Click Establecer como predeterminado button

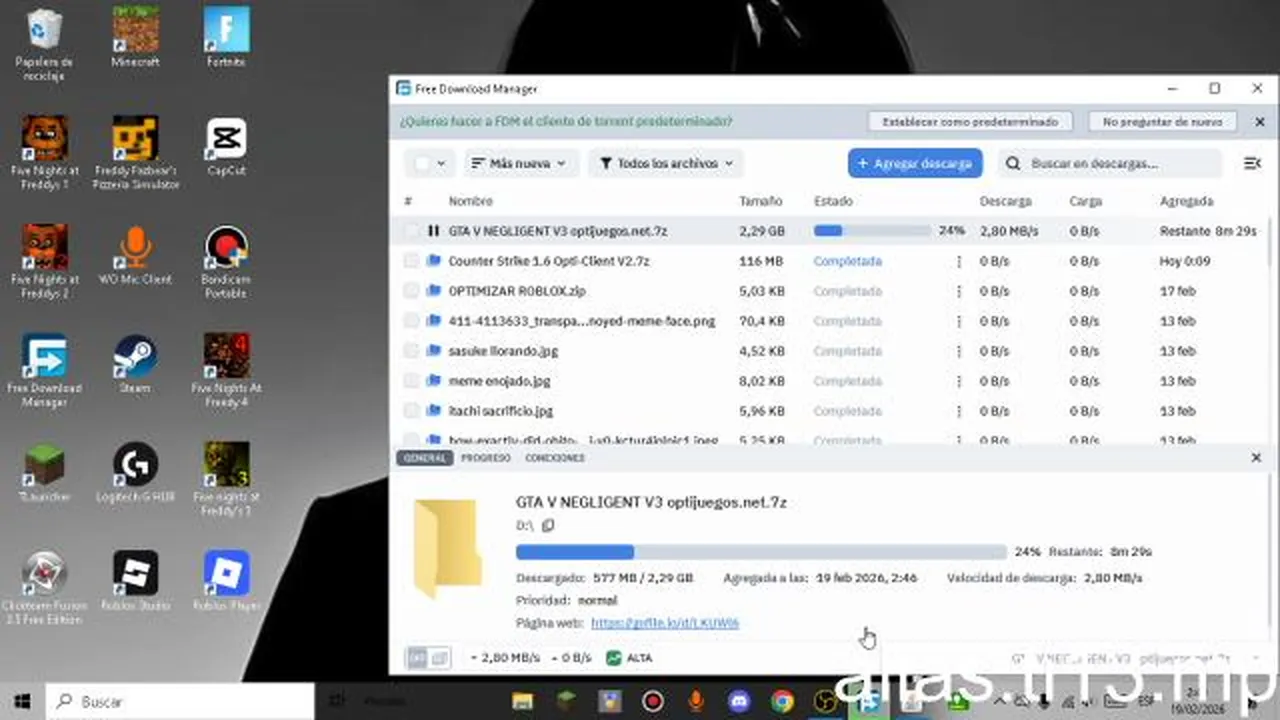point(970,121)
